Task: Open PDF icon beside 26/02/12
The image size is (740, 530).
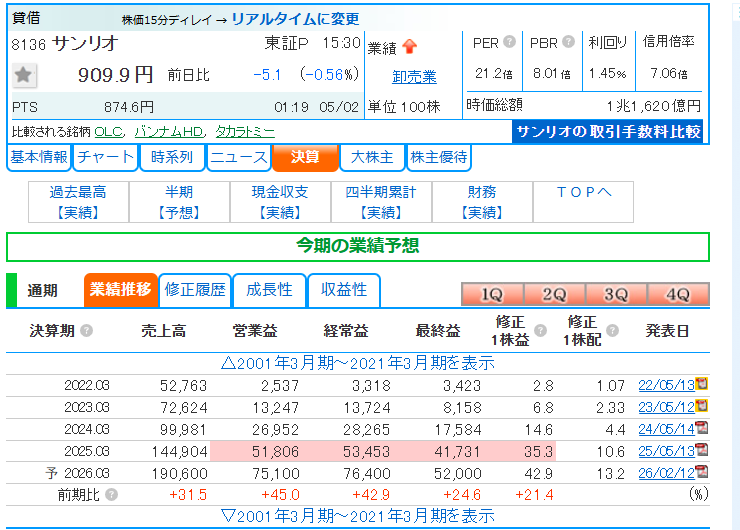Action: (702, 471)
